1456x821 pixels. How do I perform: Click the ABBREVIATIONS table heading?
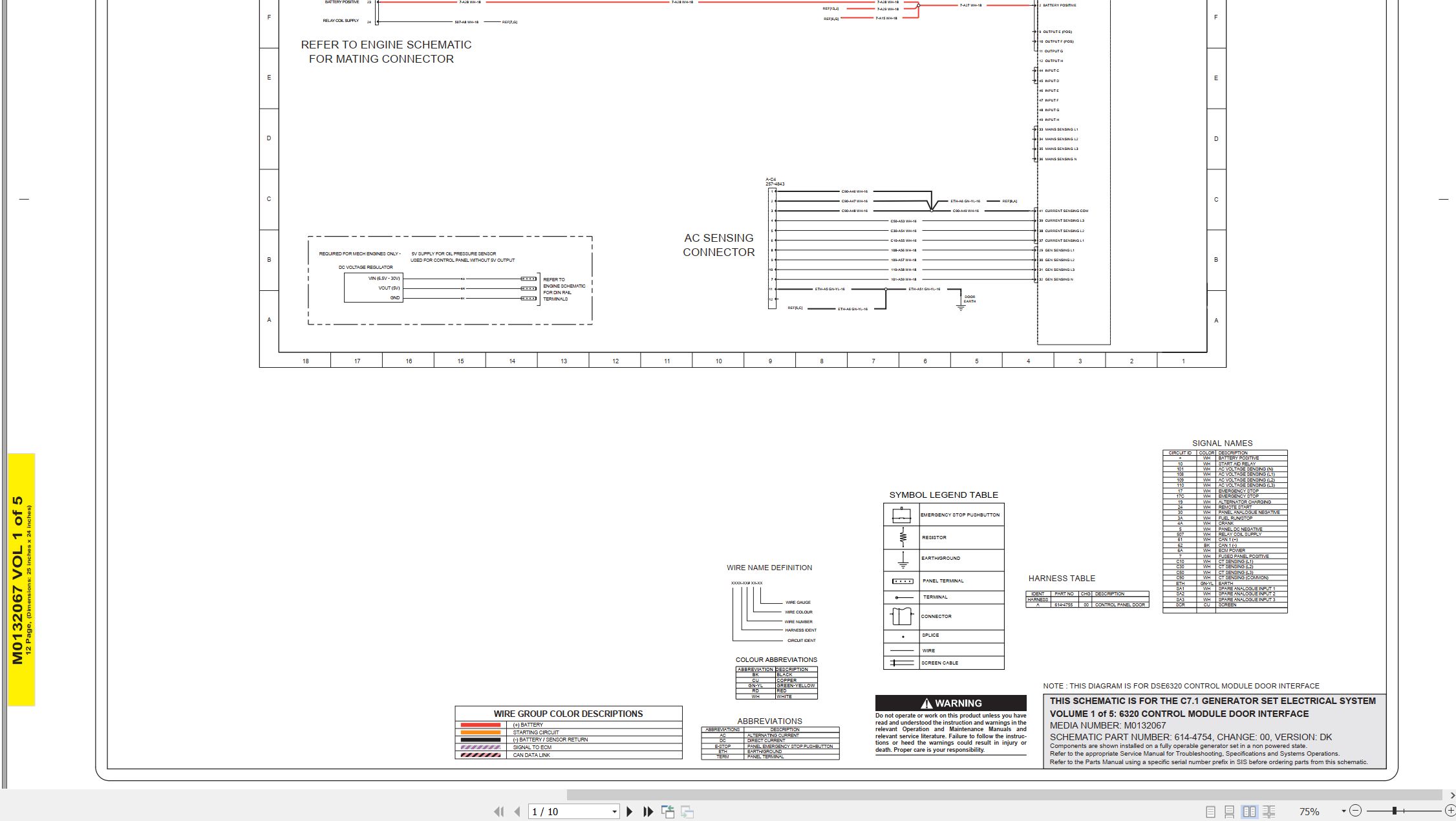pos(769,721)
